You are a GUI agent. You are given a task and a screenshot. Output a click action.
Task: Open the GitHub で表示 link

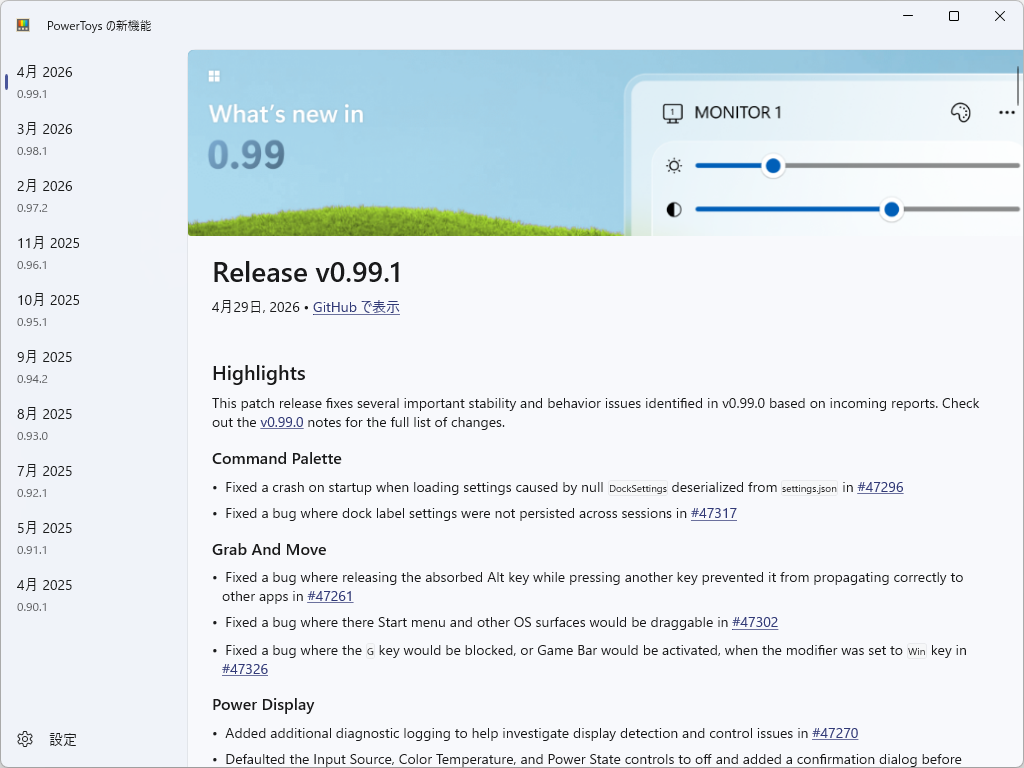356,307
